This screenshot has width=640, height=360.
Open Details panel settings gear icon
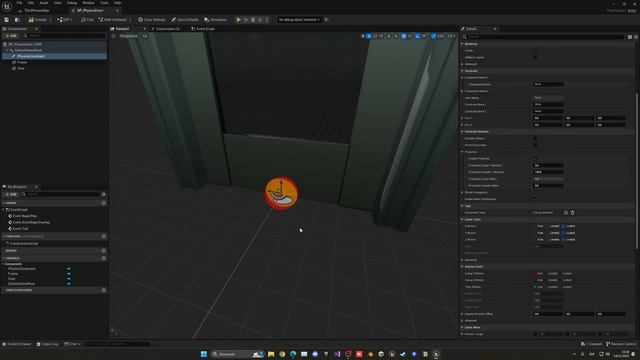[636, 37]
